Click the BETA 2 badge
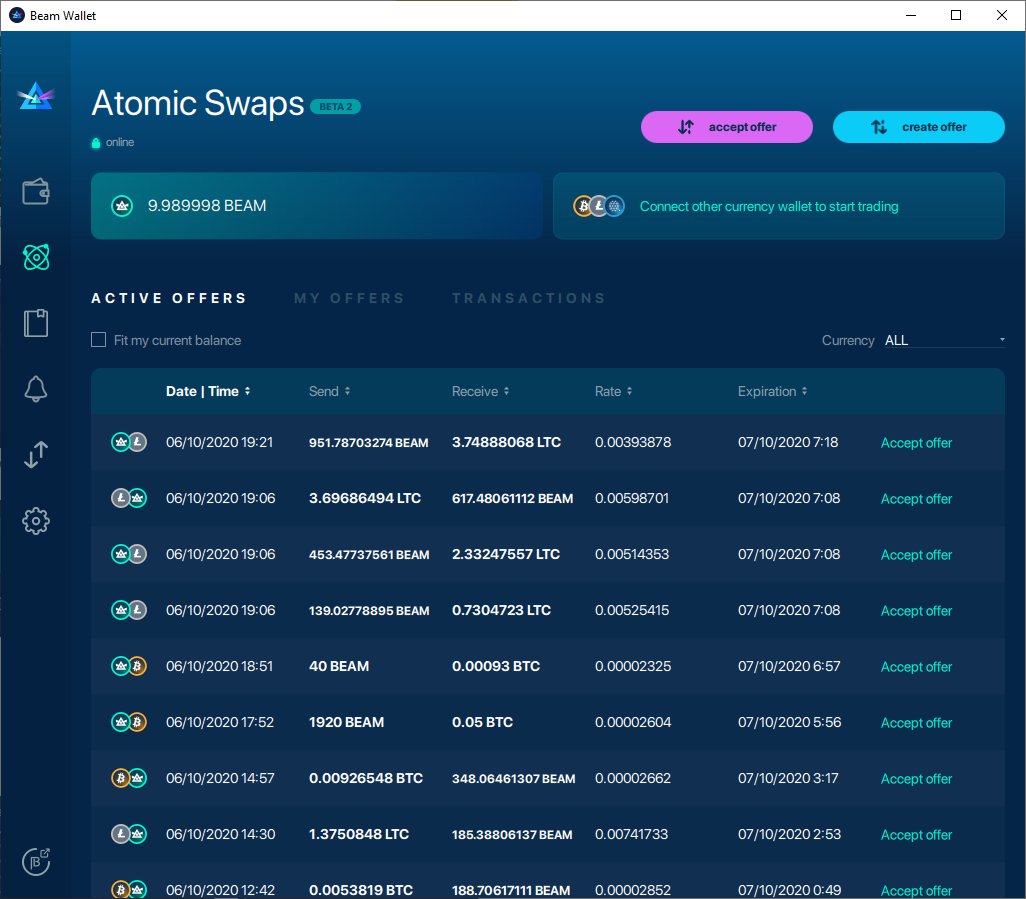The width and height of the screenshot is (1026, 899). click(x=336, y=107)
